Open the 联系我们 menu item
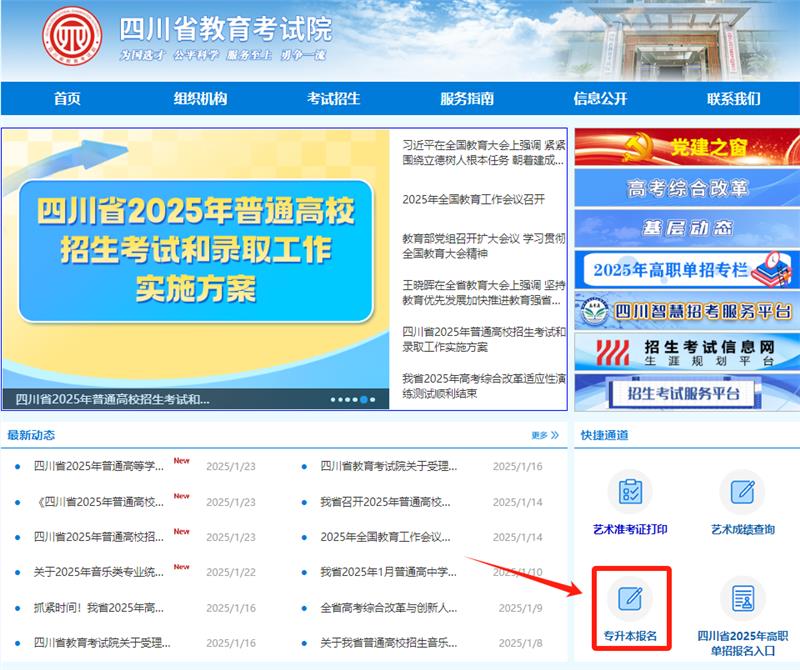This screenshot has width=800, height=670. (x=734, y=98)
